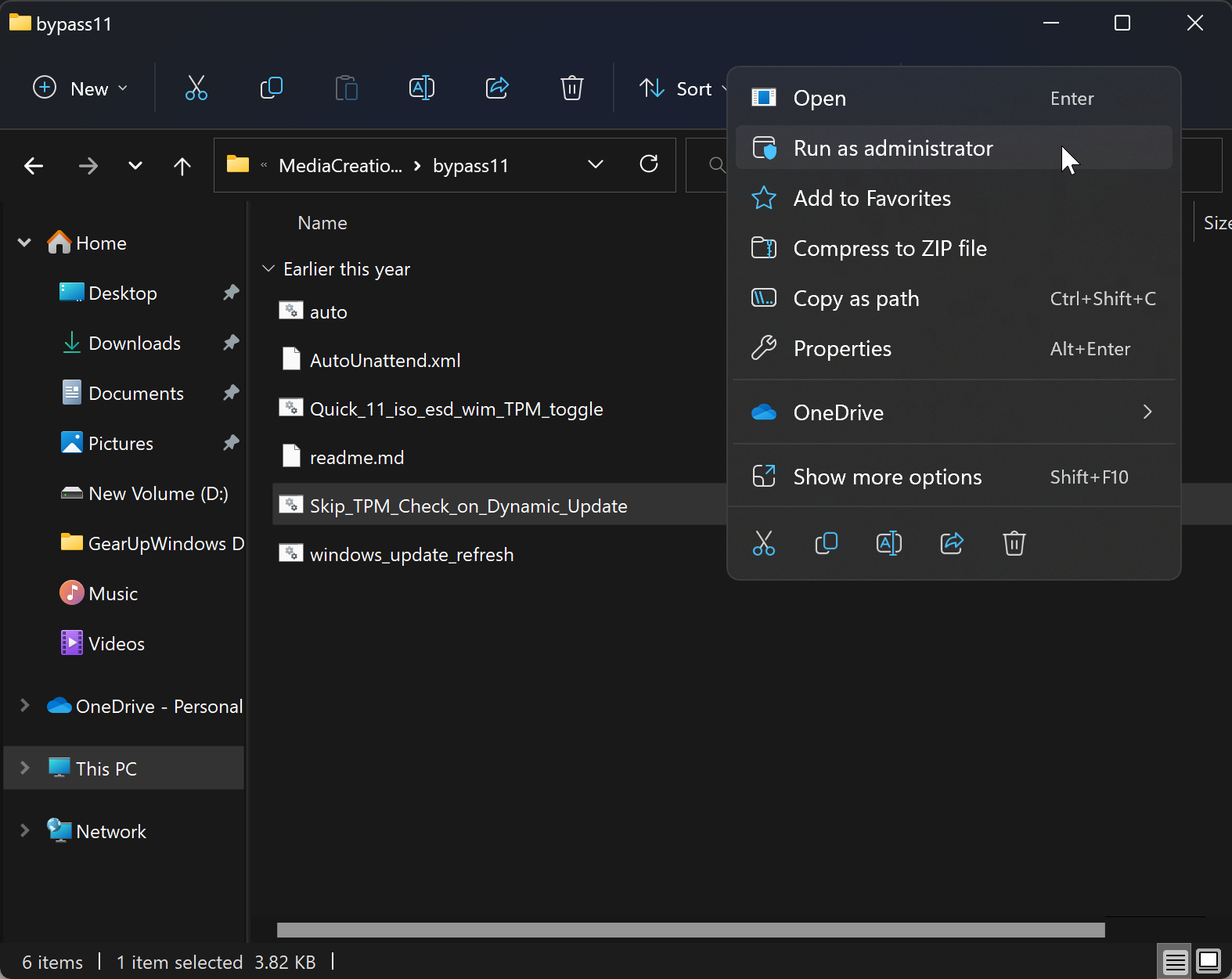Go up one folder level
This screenshot has width=1232, height=979.
coord(182,166)
